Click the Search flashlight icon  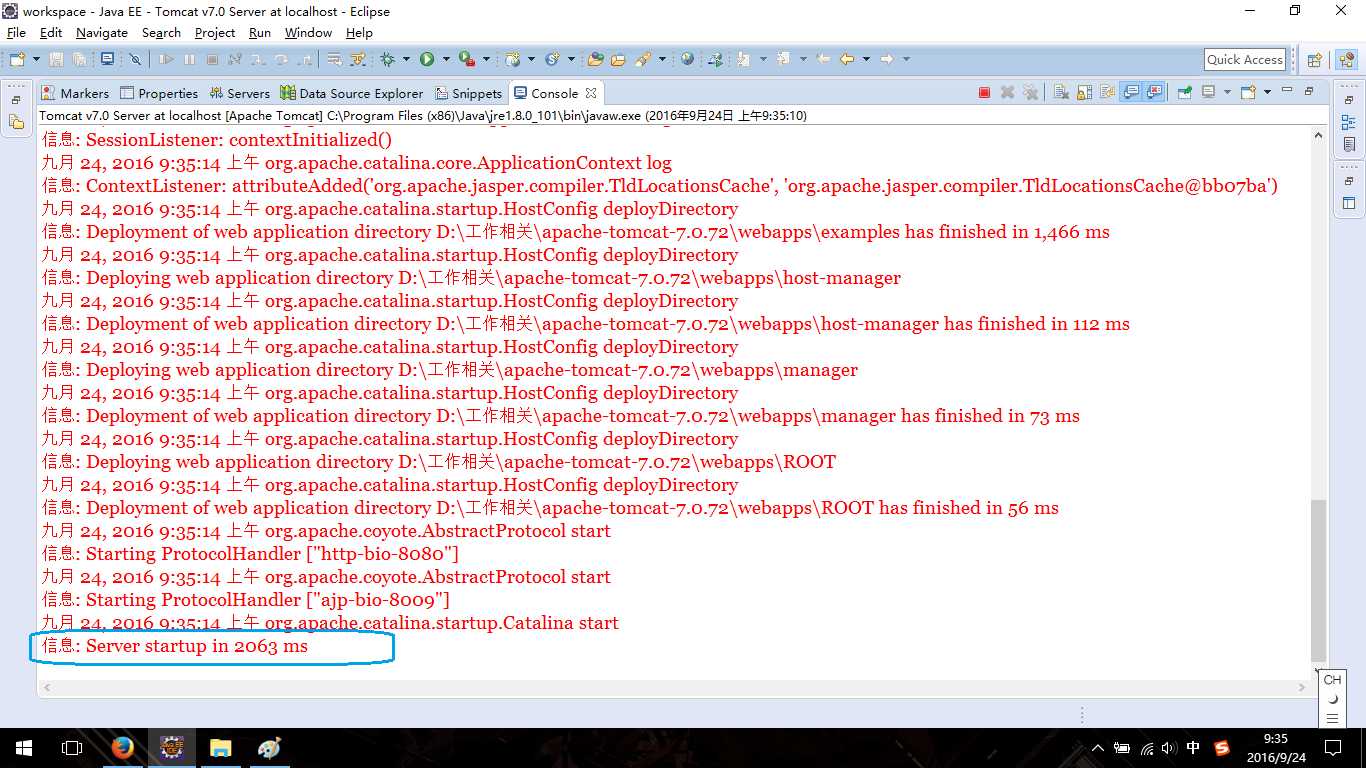[x=642, y=60]
